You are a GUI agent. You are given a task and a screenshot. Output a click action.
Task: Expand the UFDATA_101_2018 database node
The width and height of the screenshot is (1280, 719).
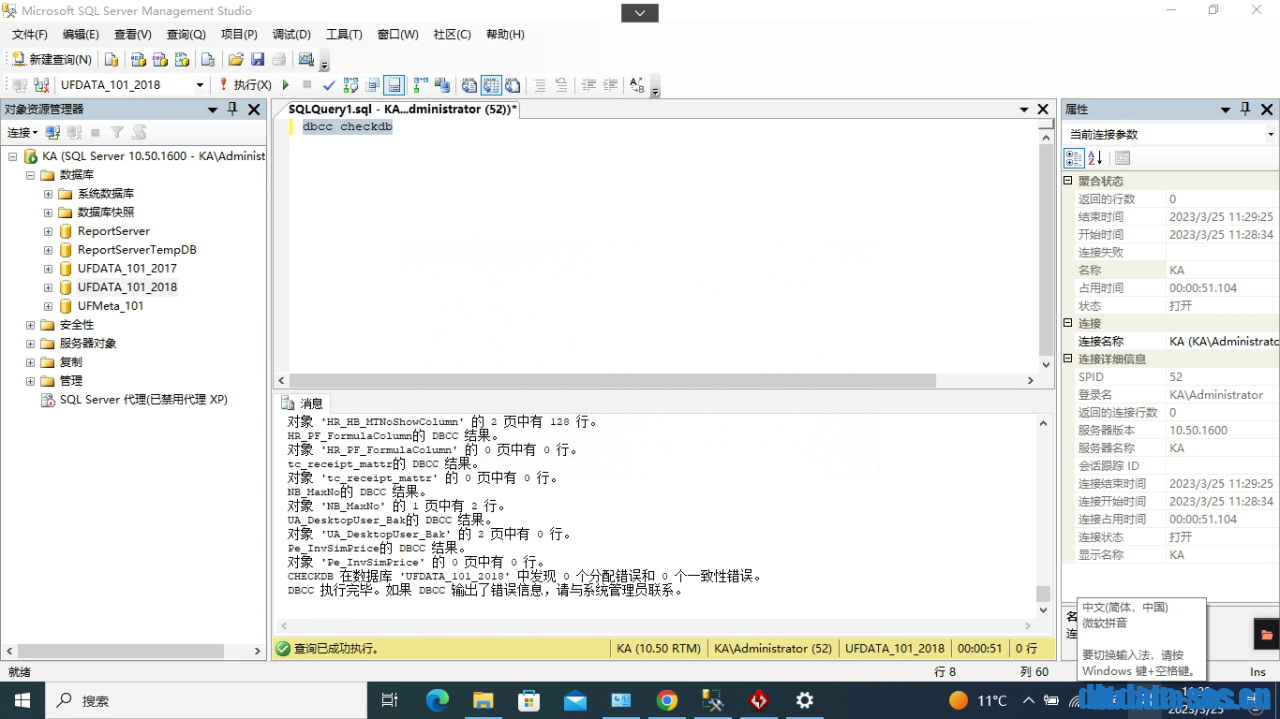tap(47, 287)
